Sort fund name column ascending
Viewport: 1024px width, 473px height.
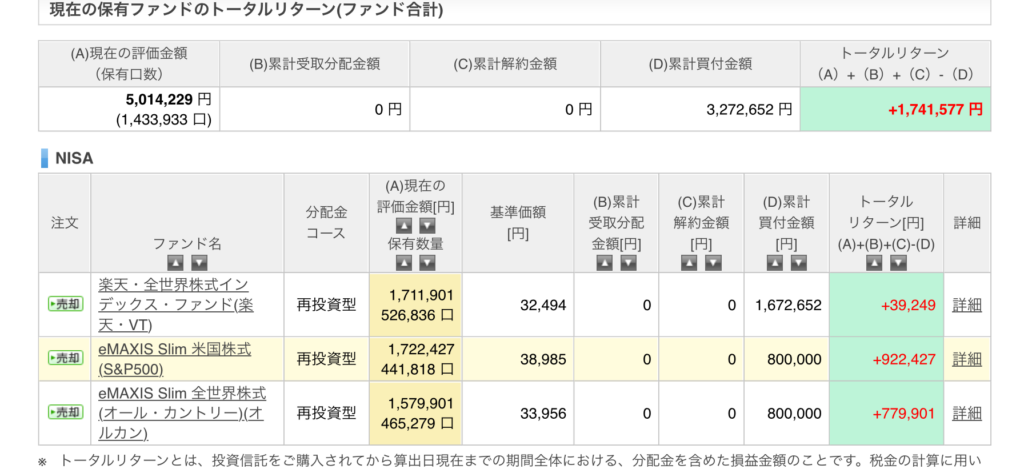click(176, 262)
